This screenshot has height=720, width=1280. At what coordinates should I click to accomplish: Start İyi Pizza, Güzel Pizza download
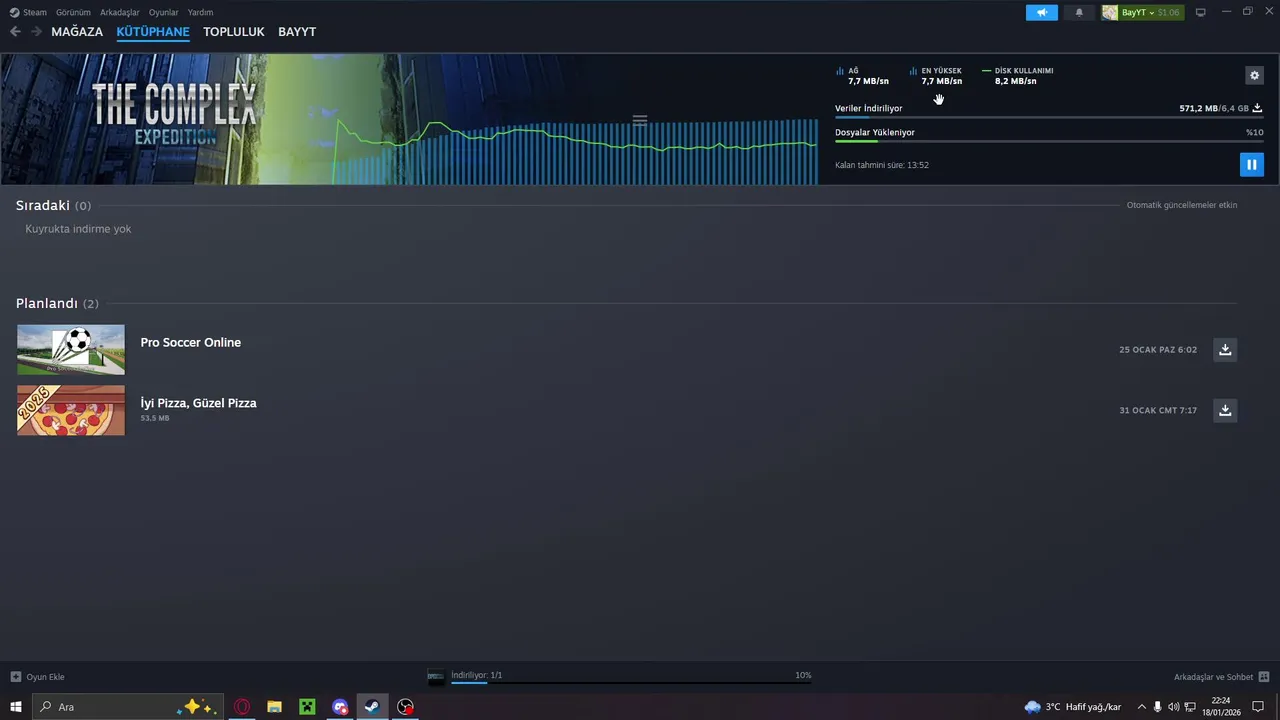coord(1225,410)
